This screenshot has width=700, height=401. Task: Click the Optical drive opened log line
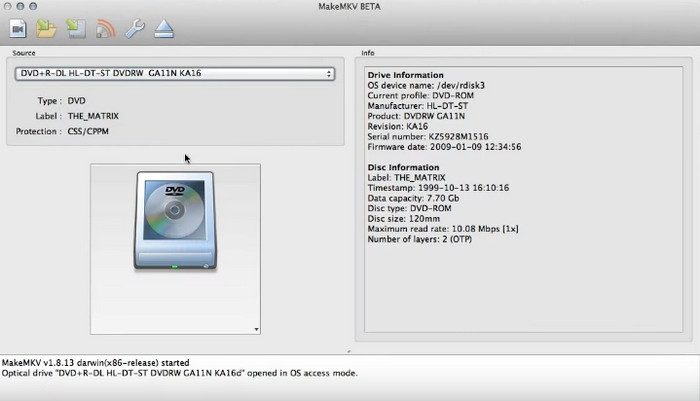(x=179, y=373)
